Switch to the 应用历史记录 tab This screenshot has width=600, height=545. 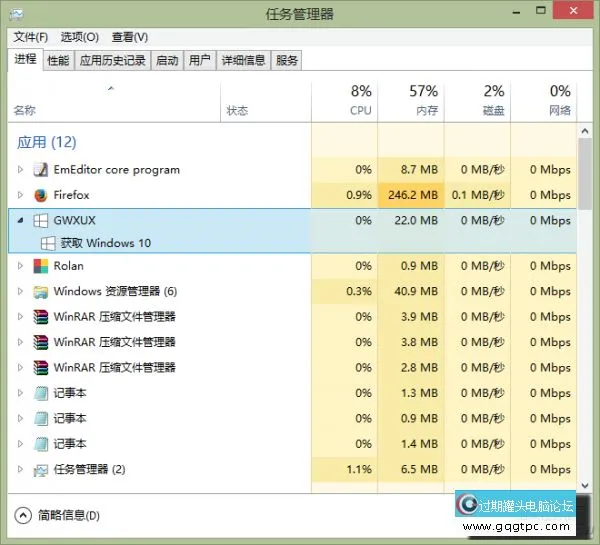(x=112, y=60)
